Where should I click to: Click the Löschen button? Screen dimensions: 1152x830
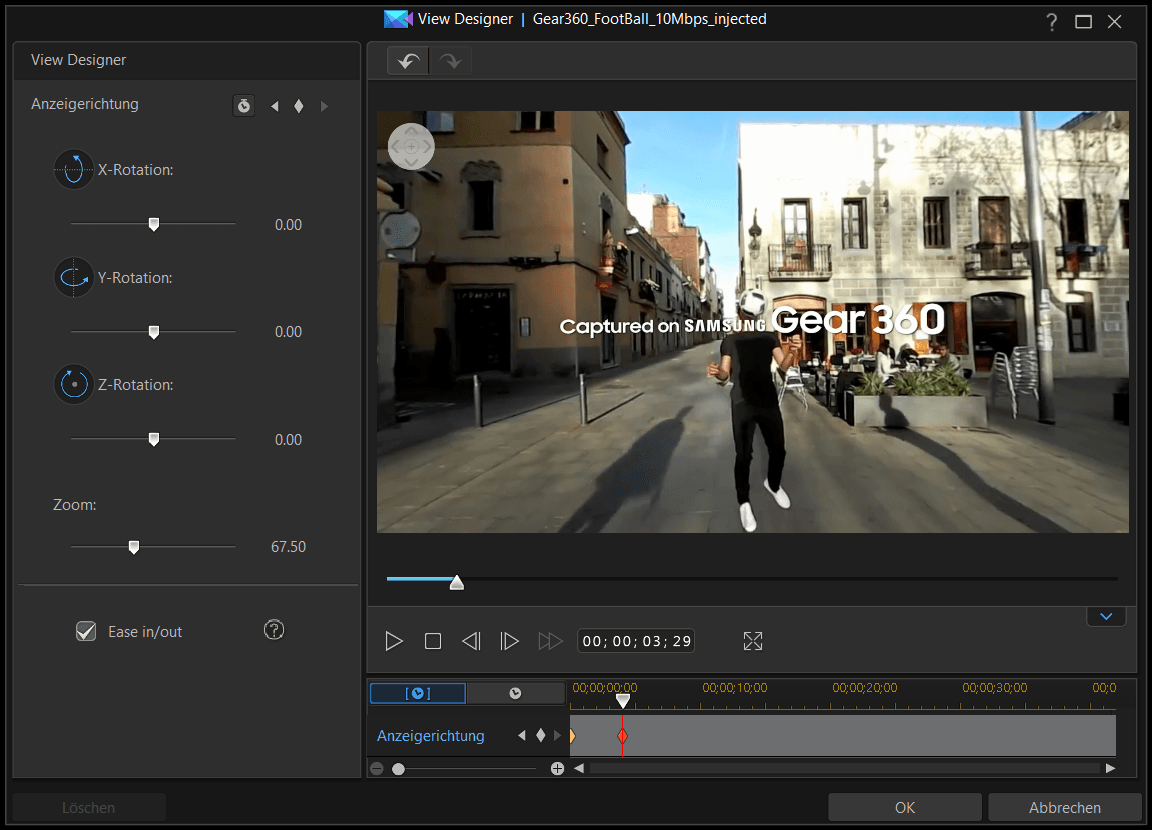pyautogui.click(x=88, y=808)
